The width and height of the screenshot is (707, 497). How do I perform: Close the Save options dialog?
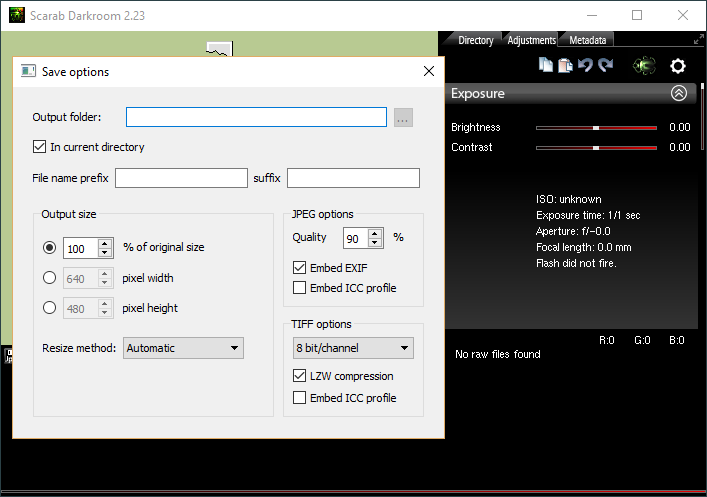tap(429, 71)
